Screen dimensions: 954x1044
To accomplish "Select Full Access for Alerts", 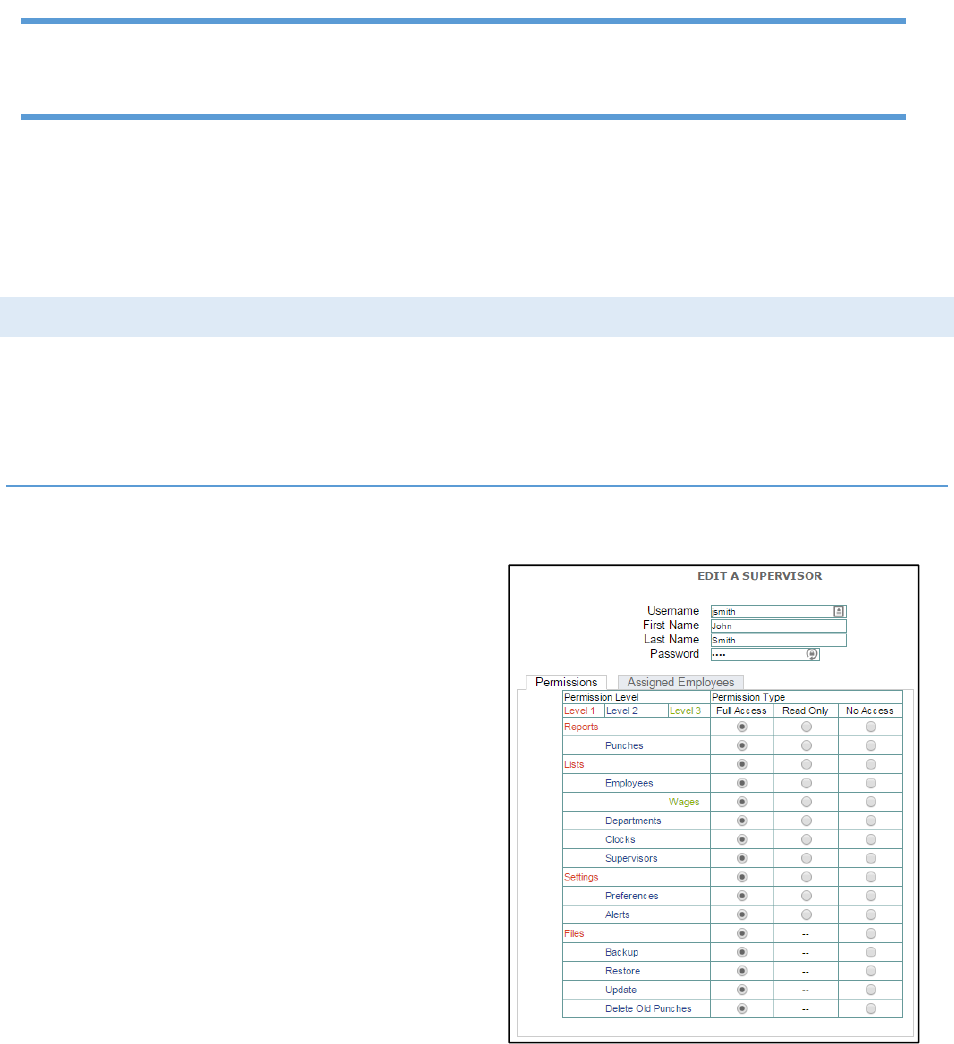I will (x=742, y=915).
